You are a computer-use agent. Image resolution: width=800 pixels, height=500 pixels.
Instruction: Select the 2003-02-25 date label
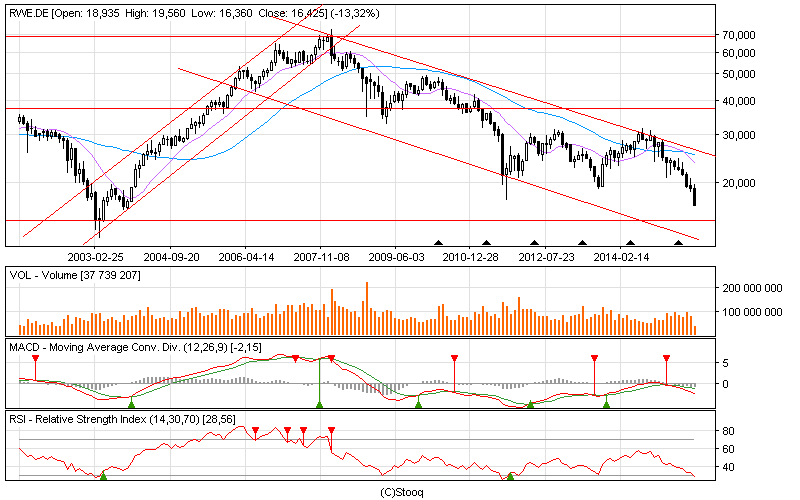95,257
